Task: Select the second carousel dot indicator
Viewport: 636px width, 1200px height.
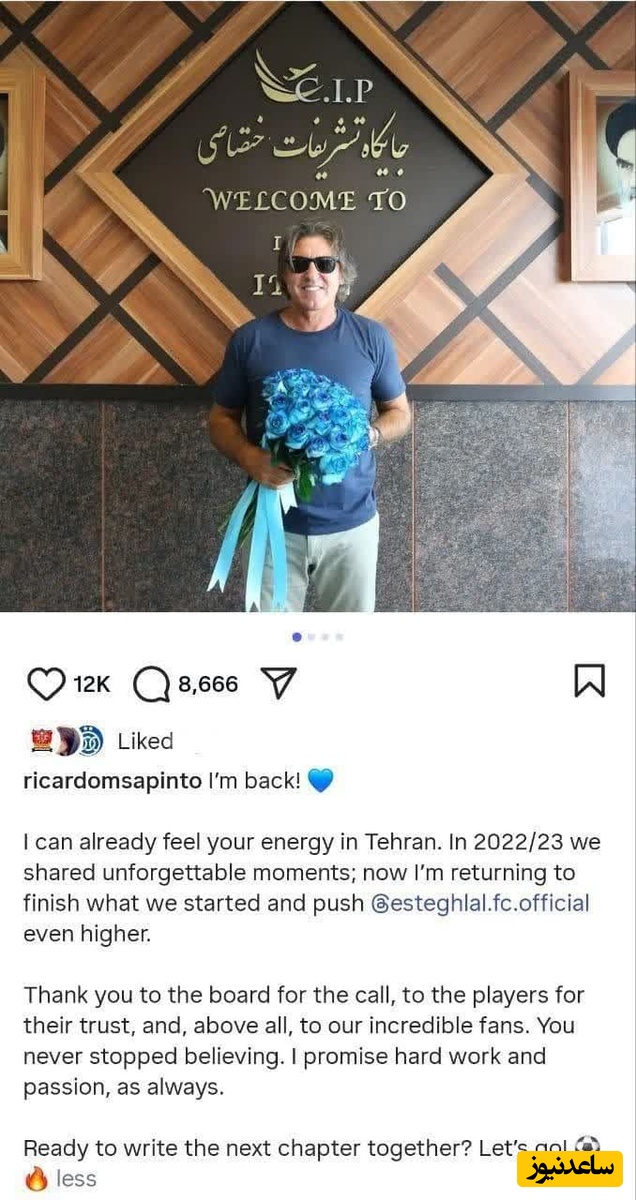Action: 311,636
